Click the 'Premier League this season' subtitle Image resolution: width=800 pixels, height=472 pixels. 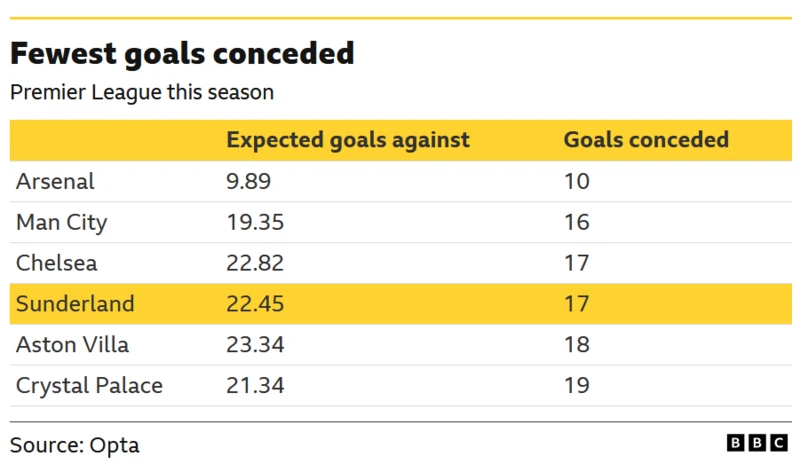(142, 93)
